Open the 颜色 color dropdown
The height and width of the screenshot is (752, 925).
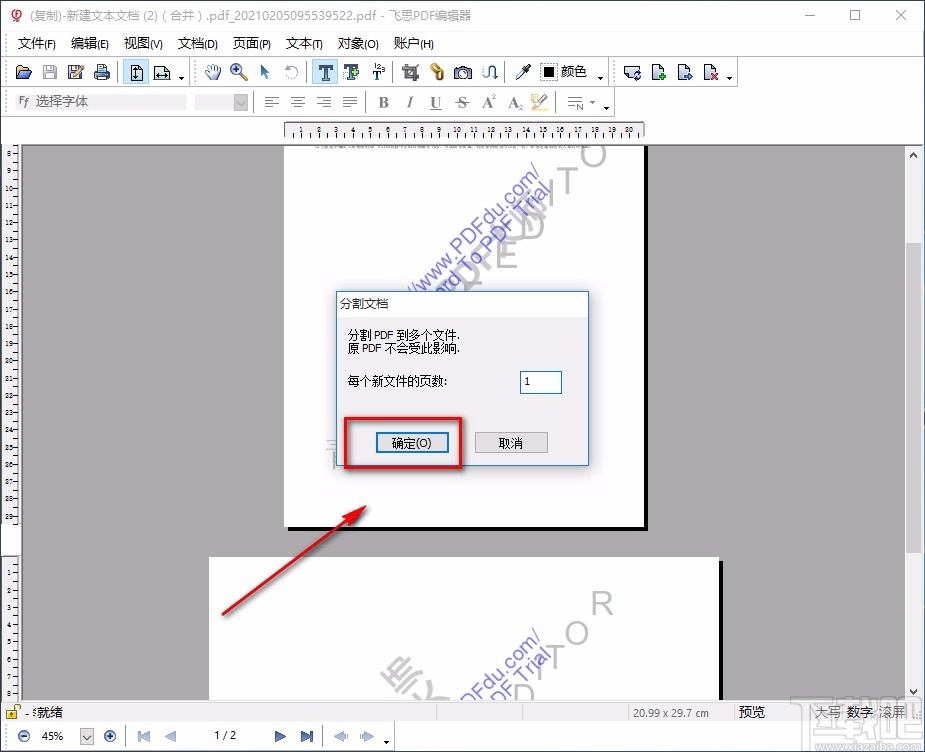(x=601, y=77)
